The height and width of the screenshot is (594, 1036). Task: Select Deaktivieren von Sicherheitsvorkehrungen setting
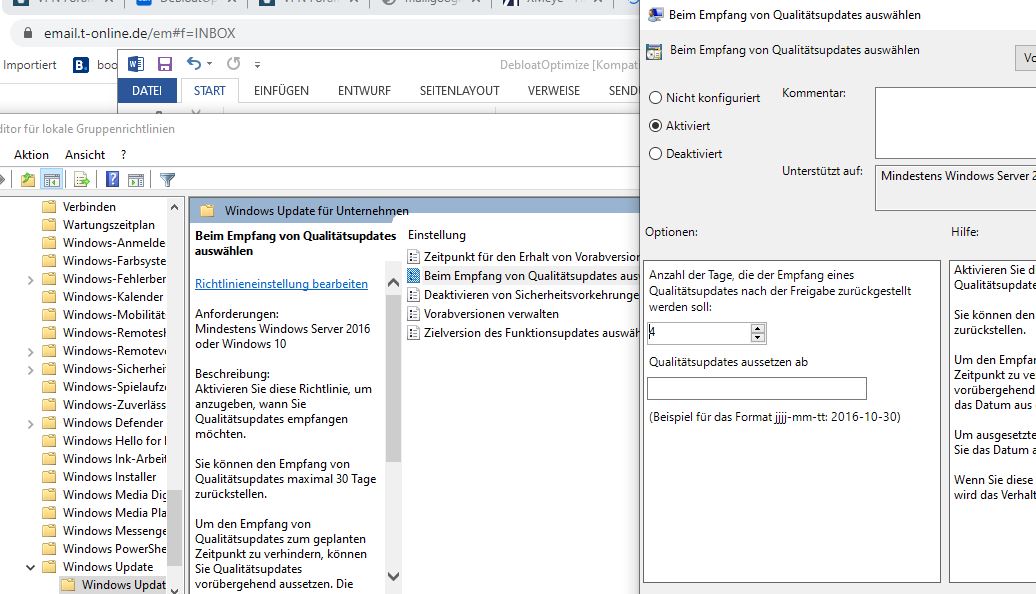pos(532,295)
